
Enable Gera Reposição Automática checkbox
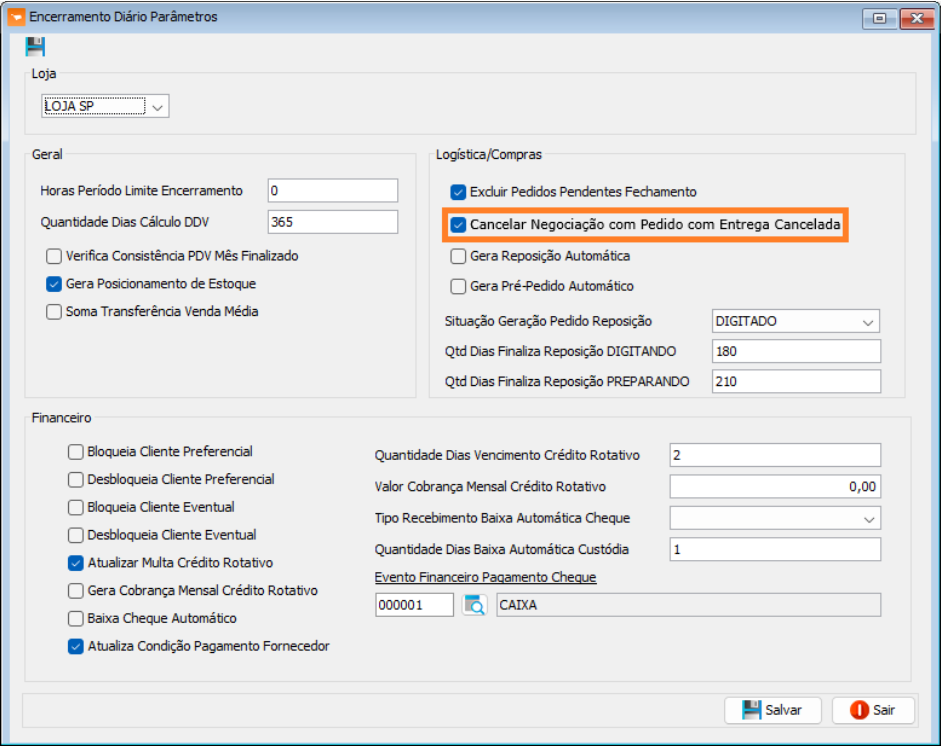(458, 256)
